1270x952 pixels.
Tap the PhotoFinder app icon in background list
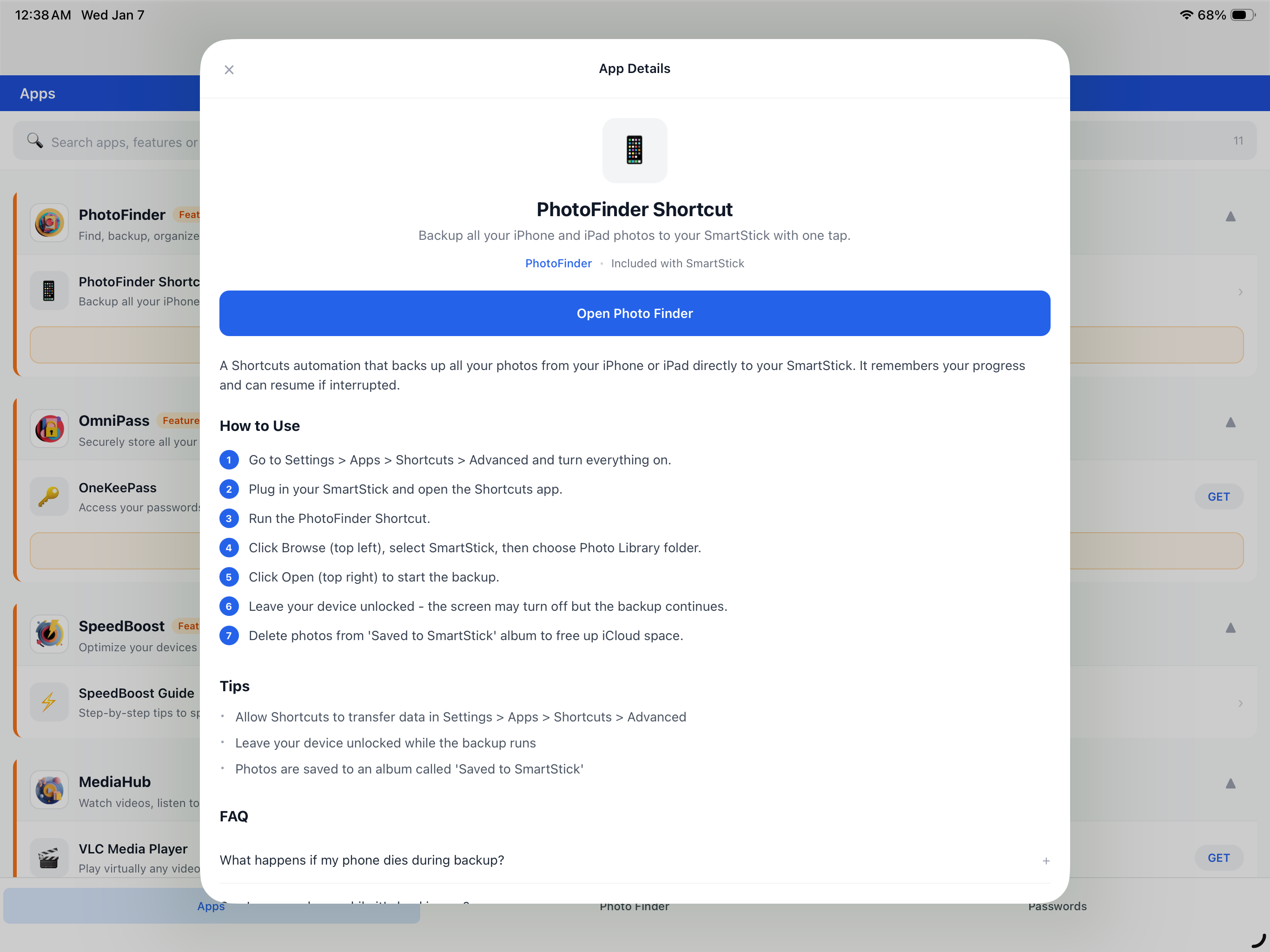(49, 223)
